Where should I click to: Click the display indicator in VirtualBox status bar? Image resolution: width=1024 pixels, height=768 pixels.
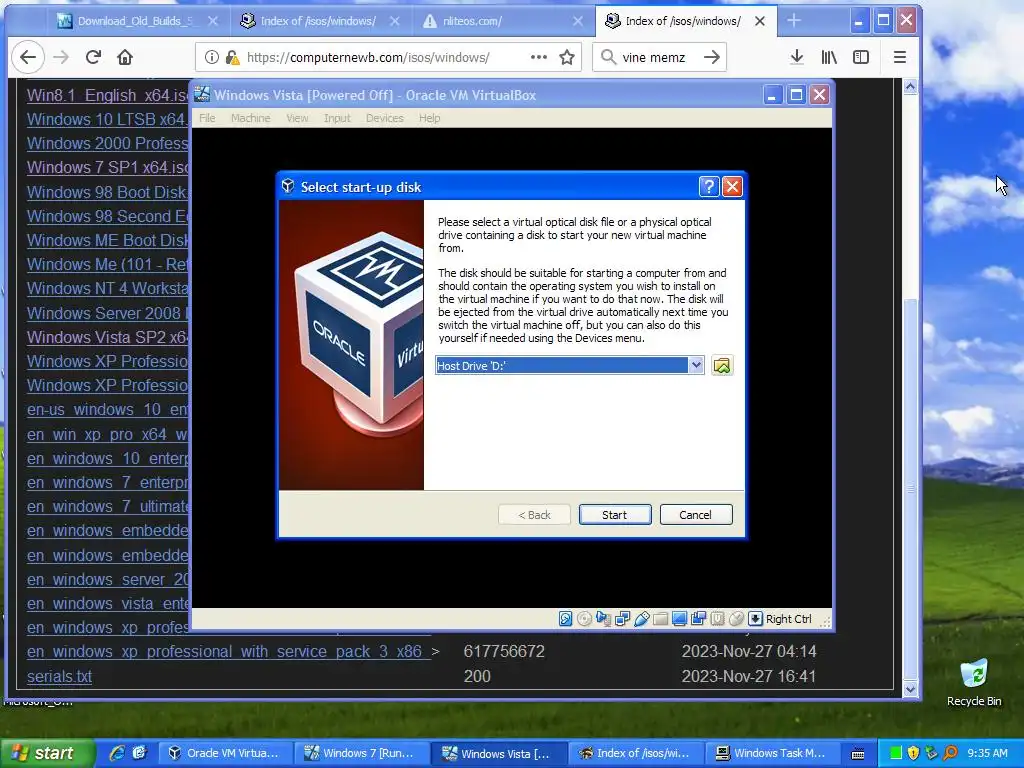679,618
